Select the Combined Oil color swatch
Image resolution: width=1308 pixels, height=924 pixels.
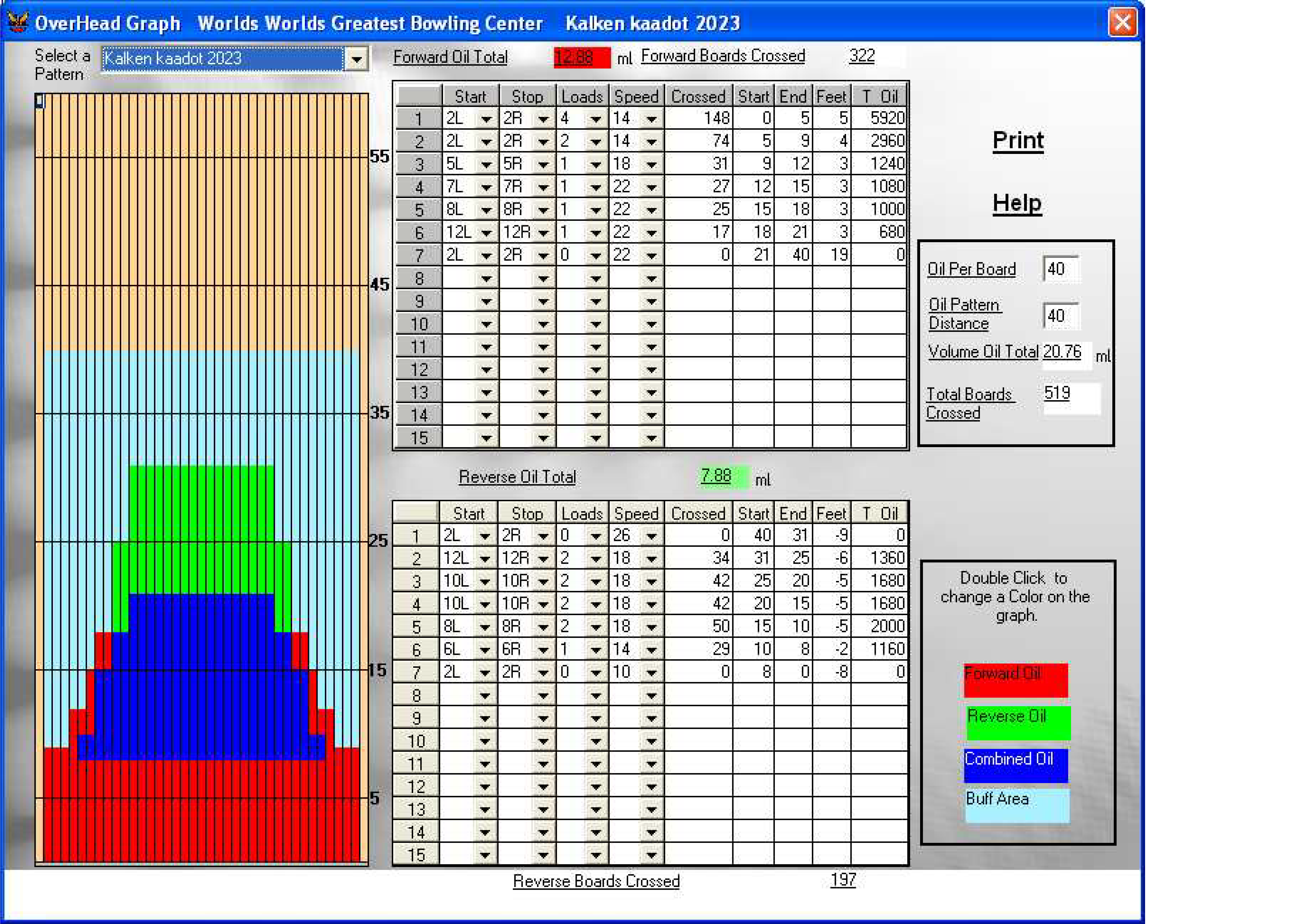(1016, 766)
